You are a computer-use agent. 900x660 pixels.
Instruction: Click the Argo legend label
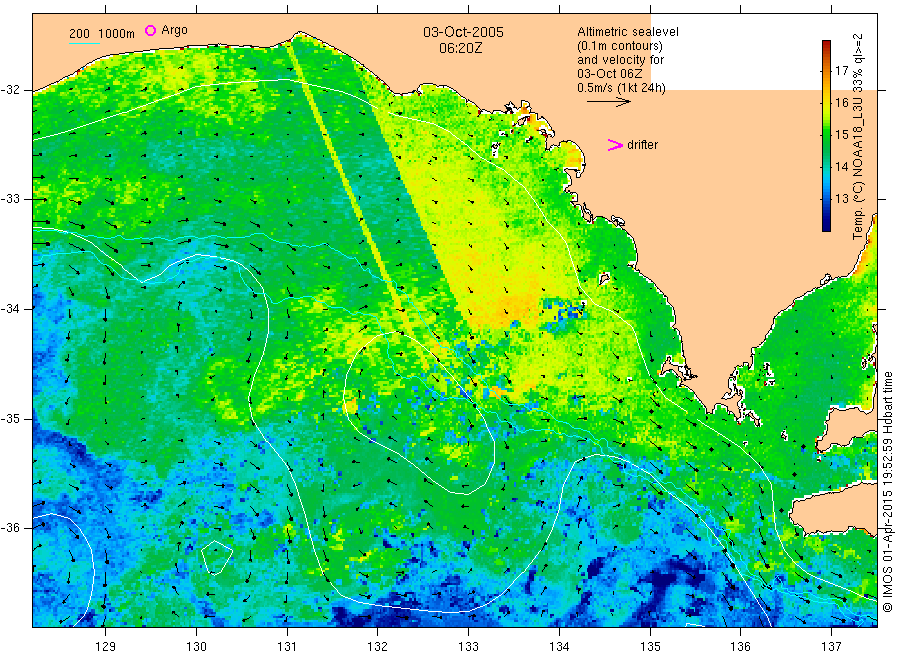coord(174,30)
